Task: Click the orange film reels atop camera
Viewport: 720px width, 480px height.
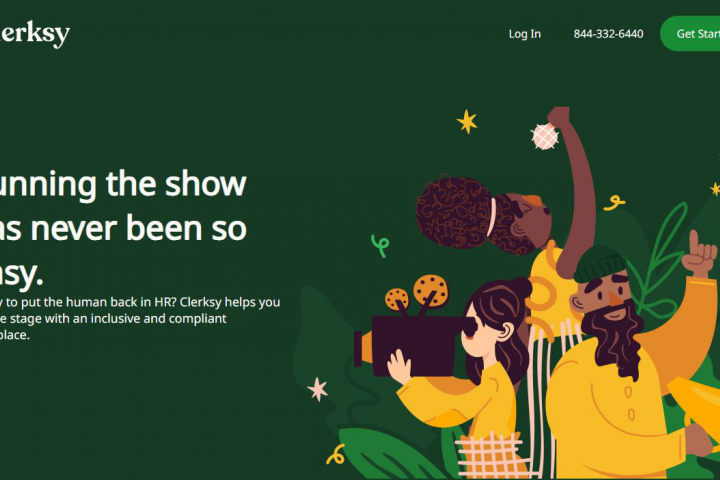Action: (x=416, y=296)
